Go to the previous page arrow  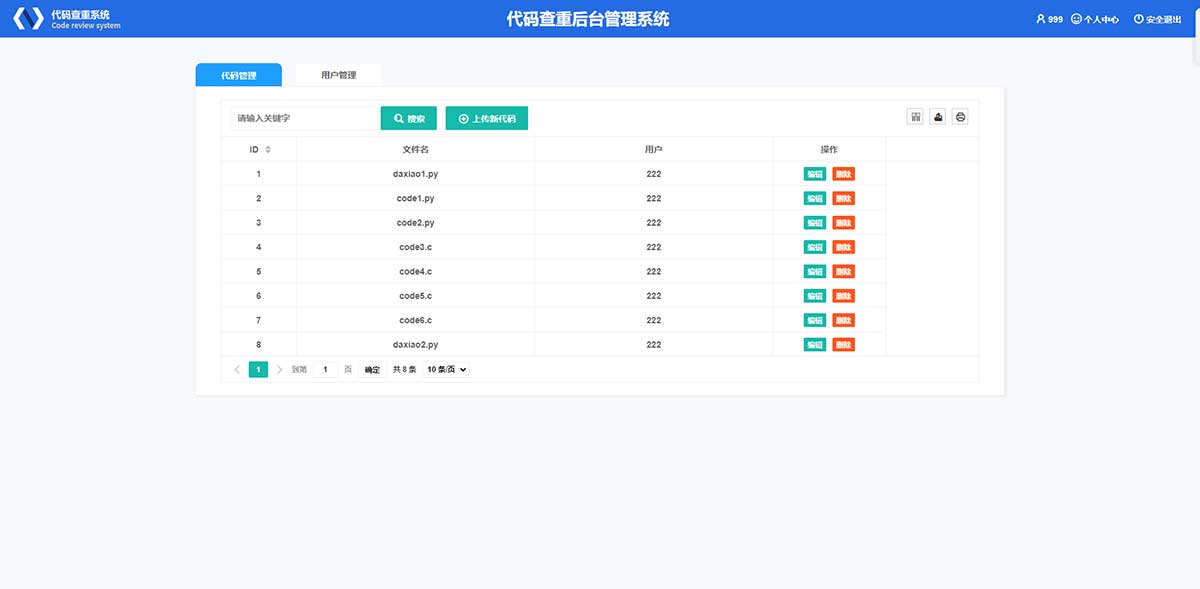coord(237,369)
